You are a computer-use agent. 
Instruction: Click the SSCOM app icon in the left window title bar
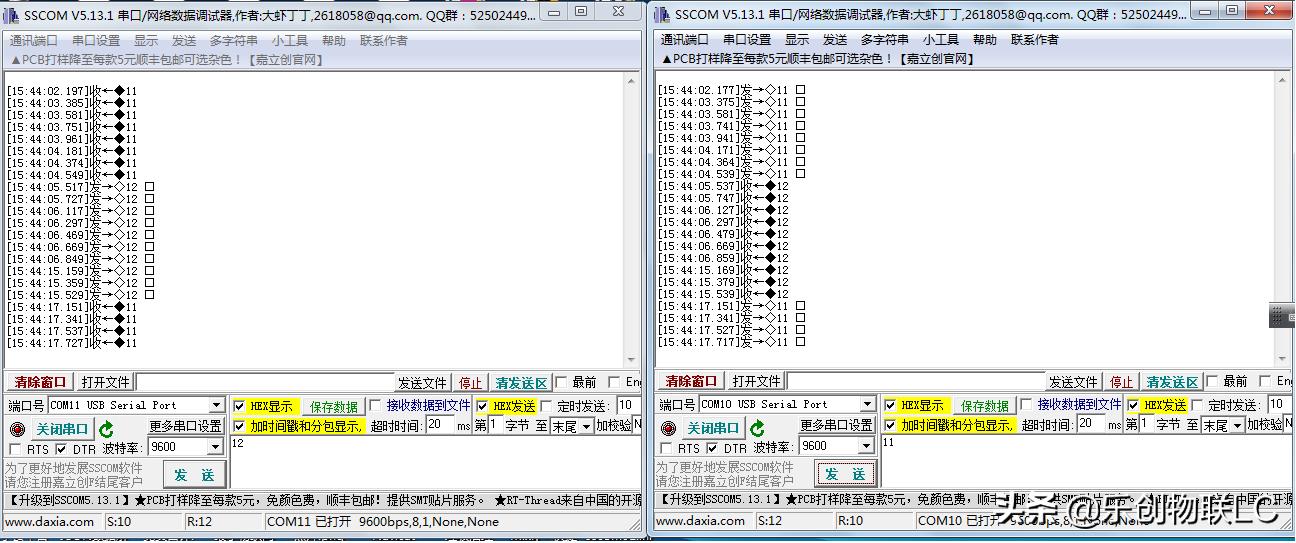click(12, 13)
